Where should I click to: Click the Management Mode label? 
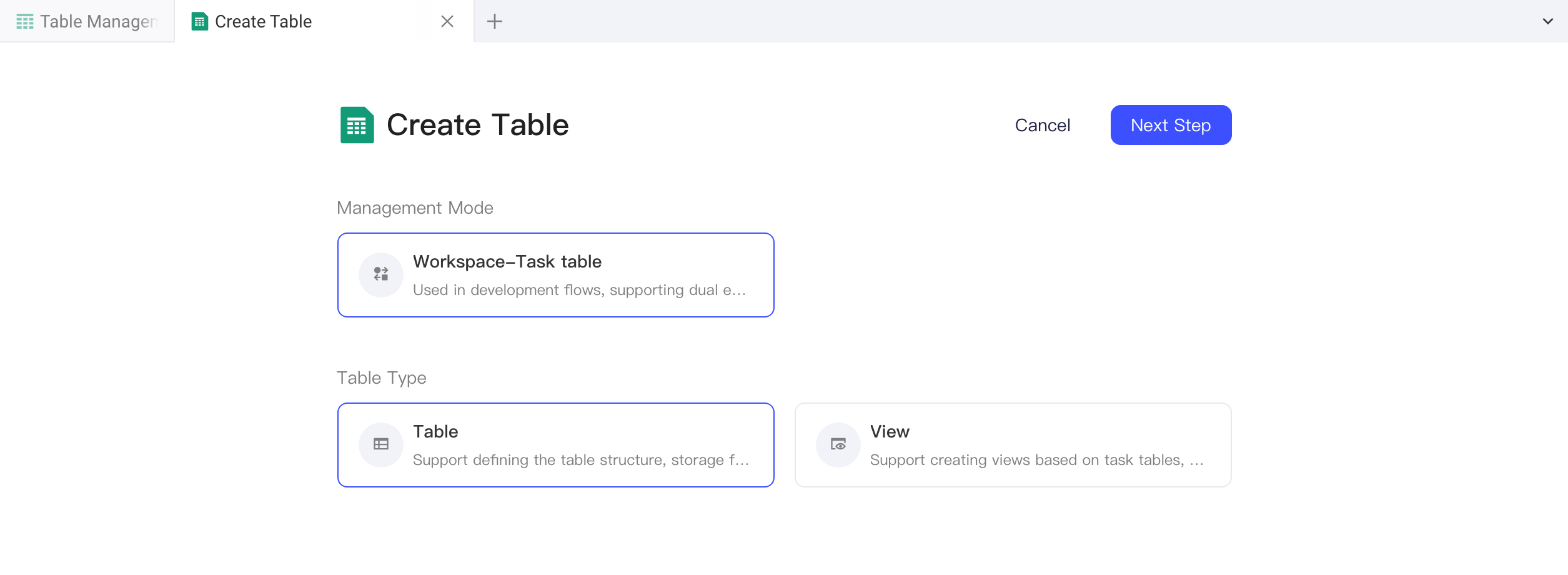coord(415,208)
